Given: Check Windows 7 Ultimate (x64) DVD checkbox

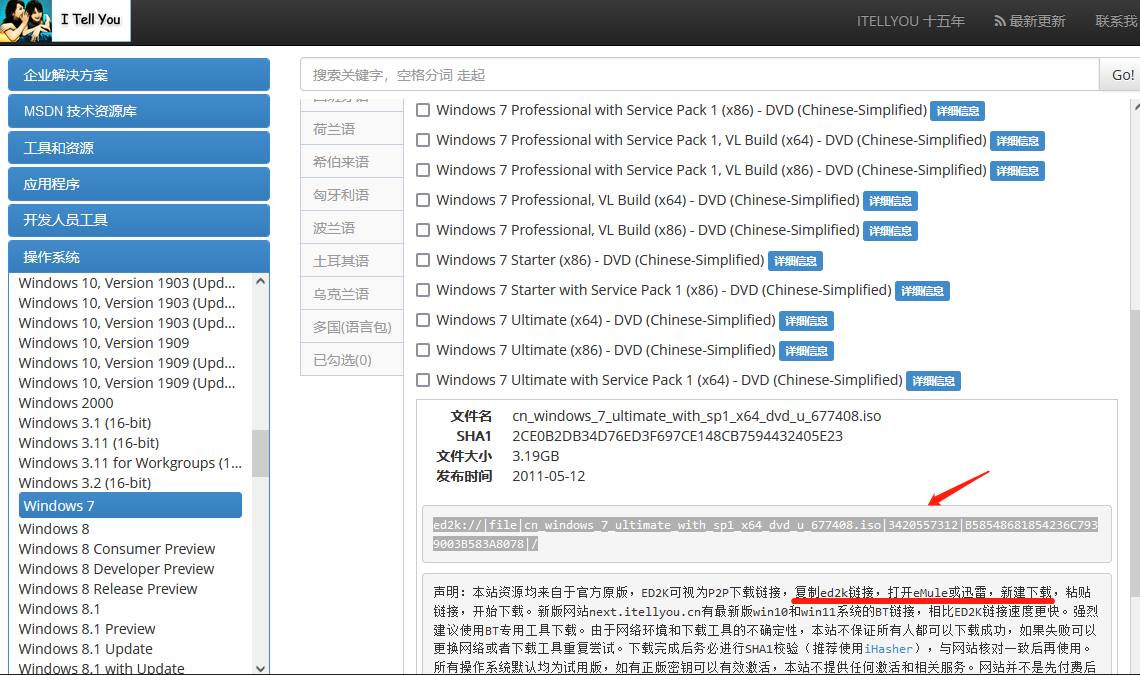Looking at the screenshot, I should 423,320.
